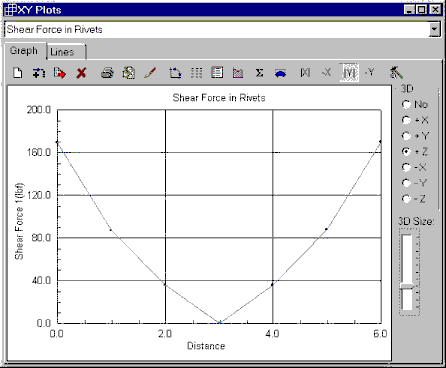Click the -Y negate toolbar button
Viewport: 446px width, 368px height.
369,72
